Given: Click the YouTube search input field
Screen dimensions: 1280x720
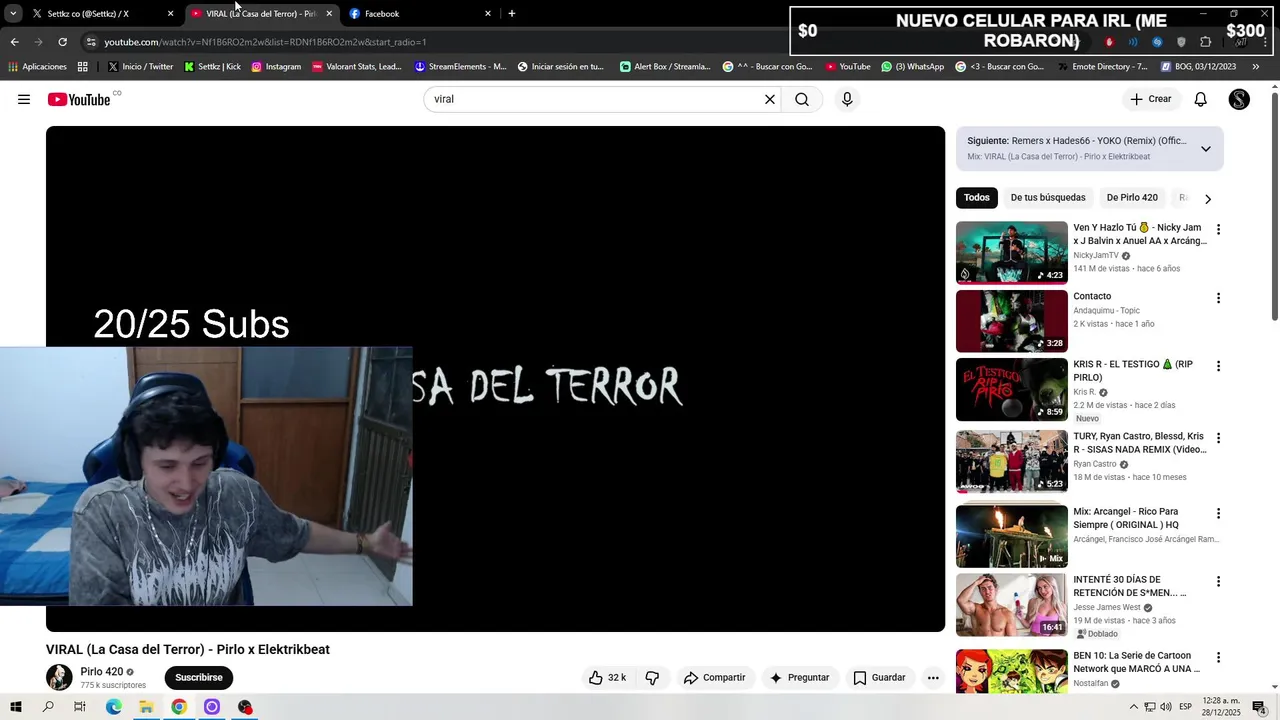Looking at the screenshot, I should tap(594, 99).
